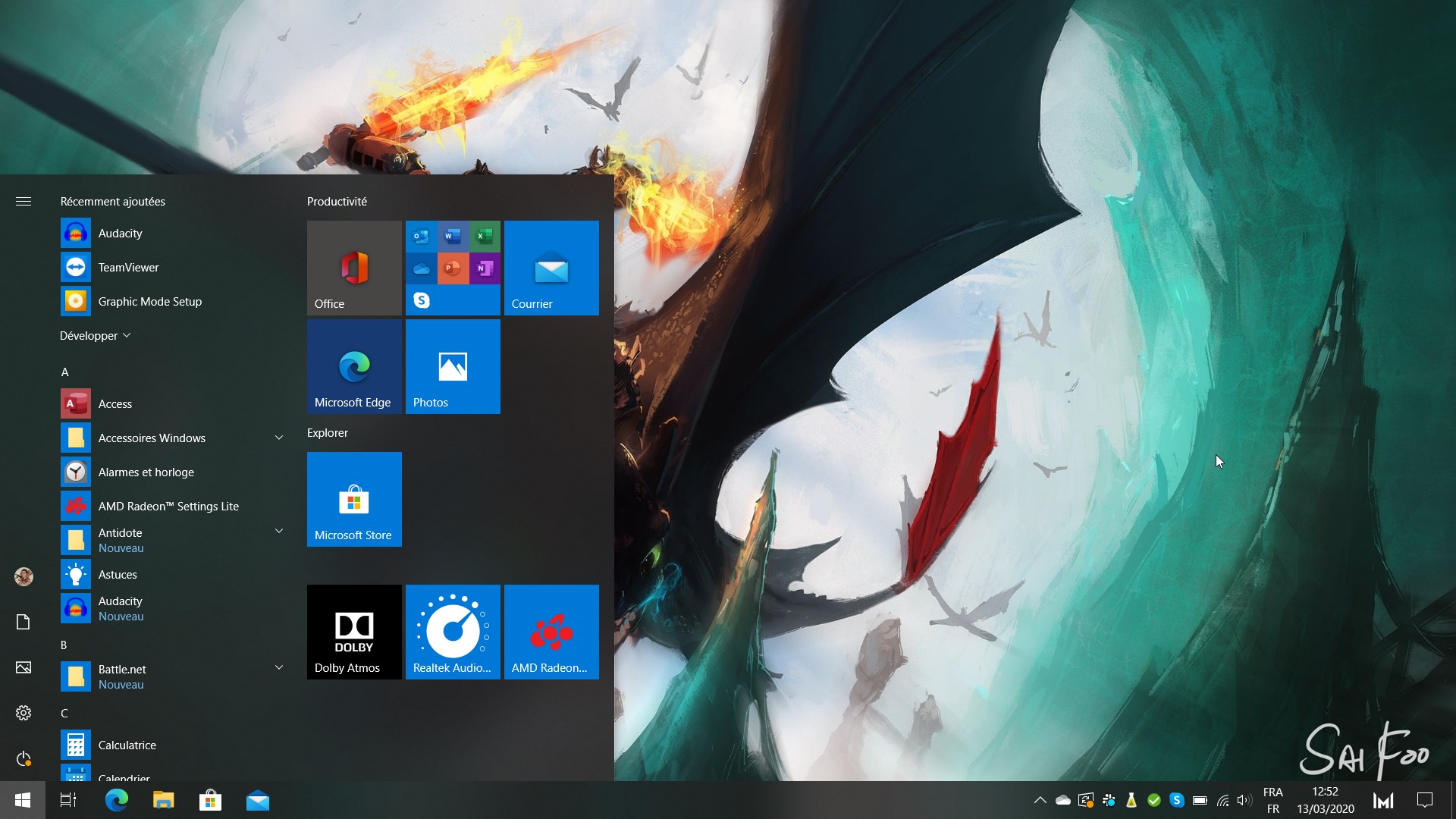Open the clock showing 12:52
Screen dimensions: 1456x819
tap(1326, 800)
